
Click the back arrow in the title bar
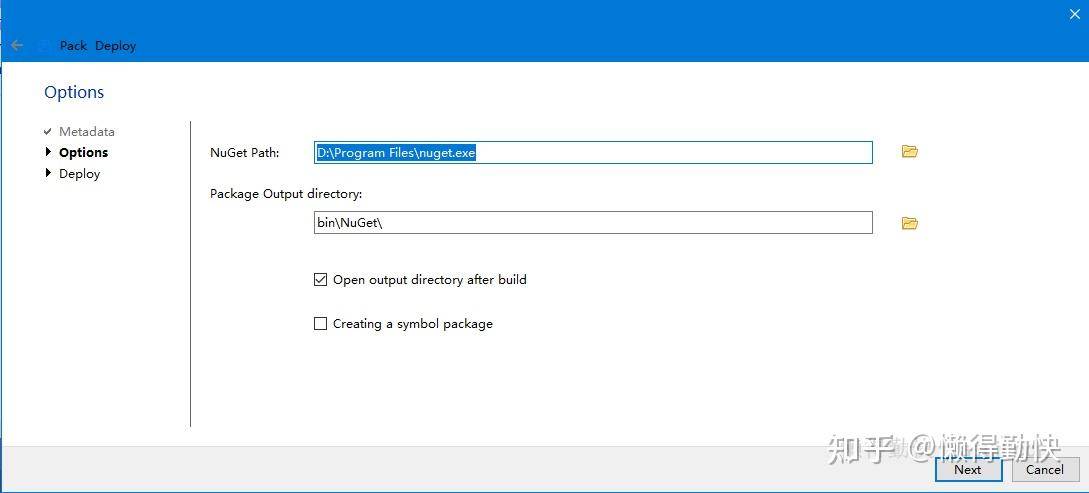[17, 45]
